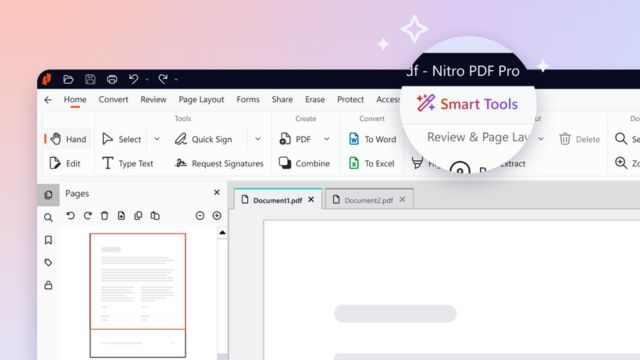Convert the document To Word
This screenshot has height=360, width=640.
pos(372,139)
